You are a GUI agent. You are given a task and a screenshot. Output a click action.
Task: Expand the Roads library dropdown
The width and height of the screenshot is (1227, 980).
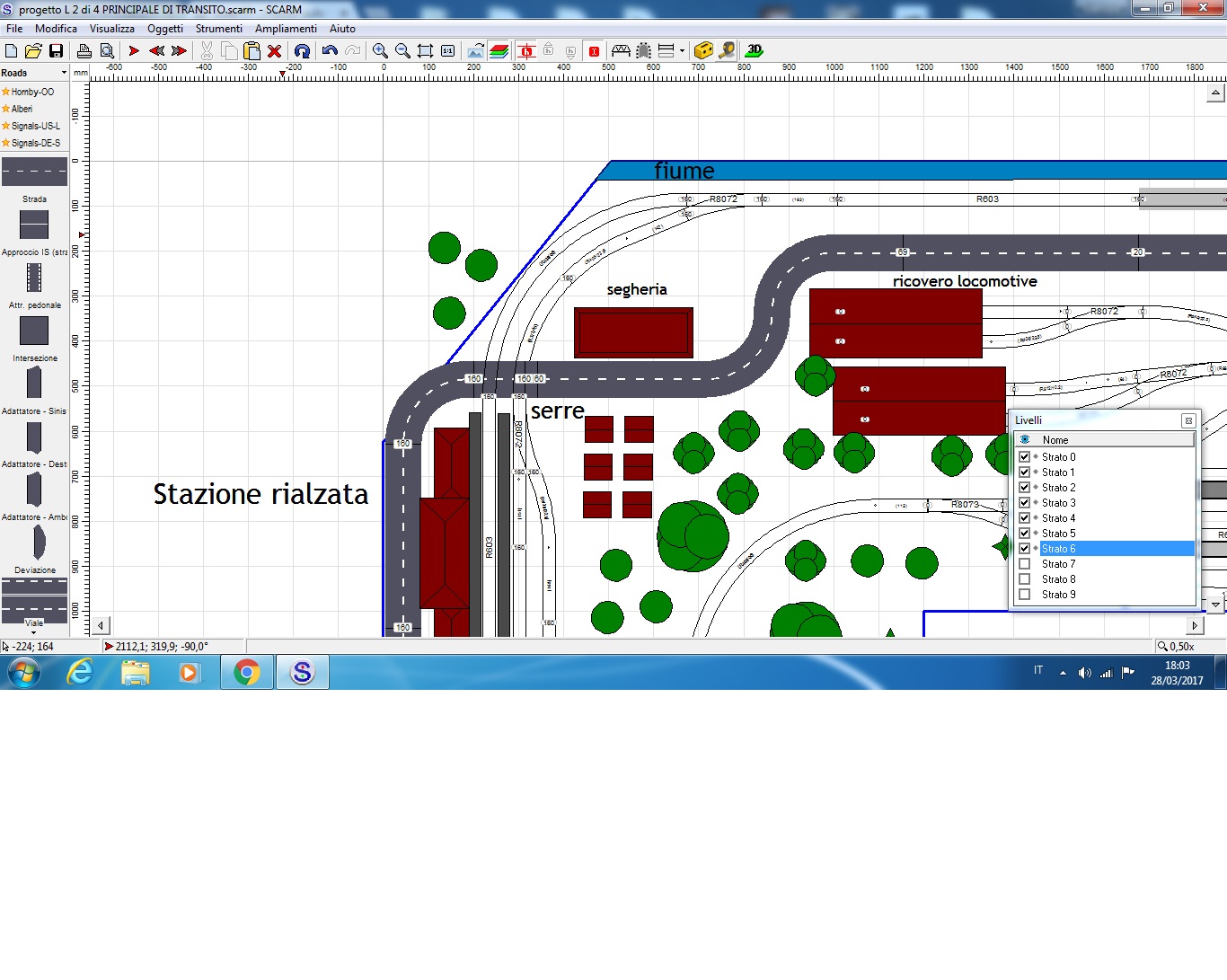pos(64,73)
